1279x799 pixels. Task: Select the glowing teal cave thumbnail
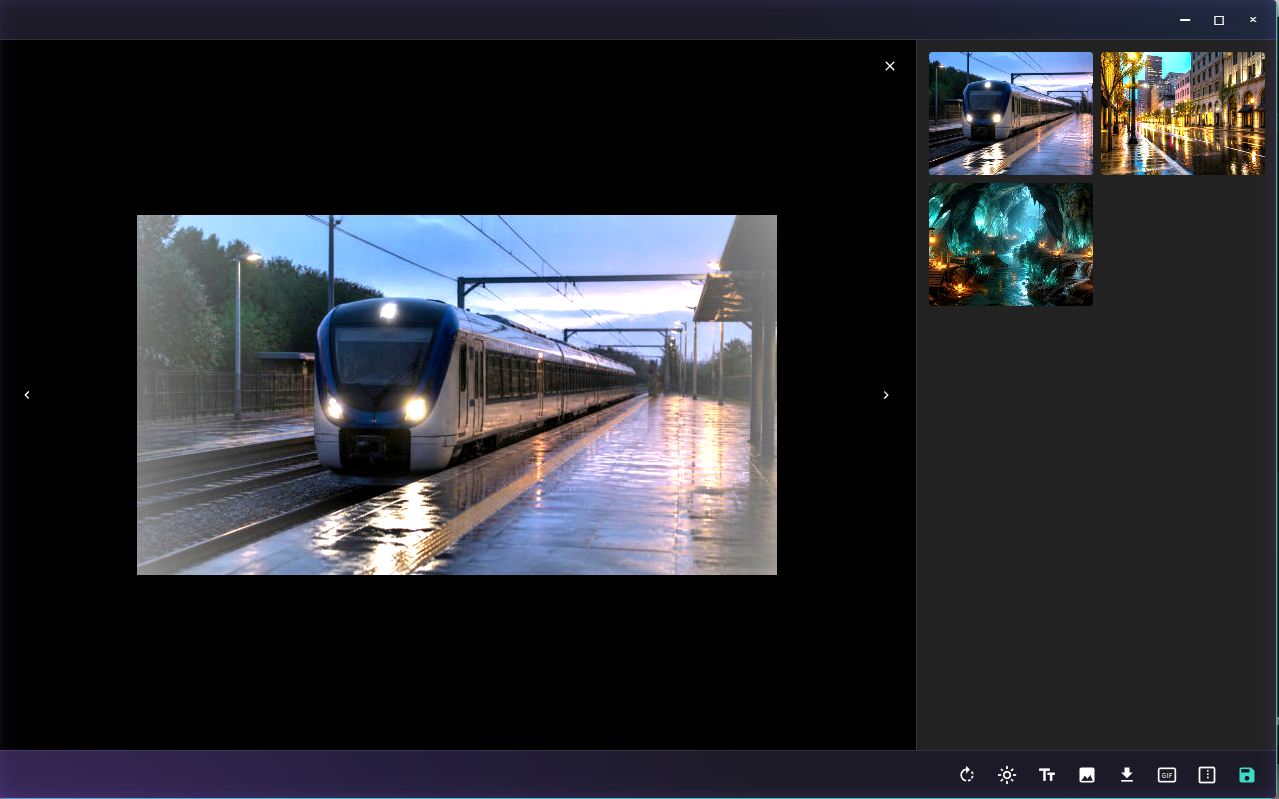point(1011,244)
